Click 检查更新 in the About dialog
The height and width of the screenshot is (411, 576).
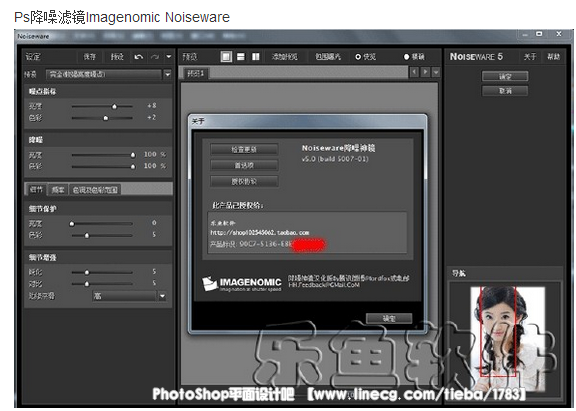(x=244, y=149)
